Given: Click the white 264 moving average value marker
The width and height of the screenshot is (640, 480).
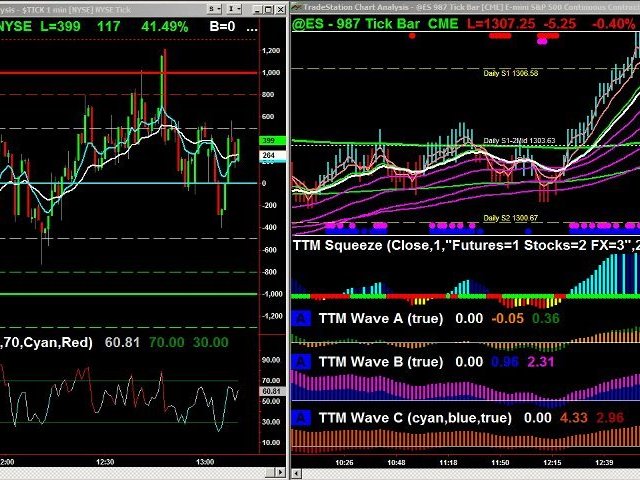Looking at the screenshot, I should click(x=272, y=155).
